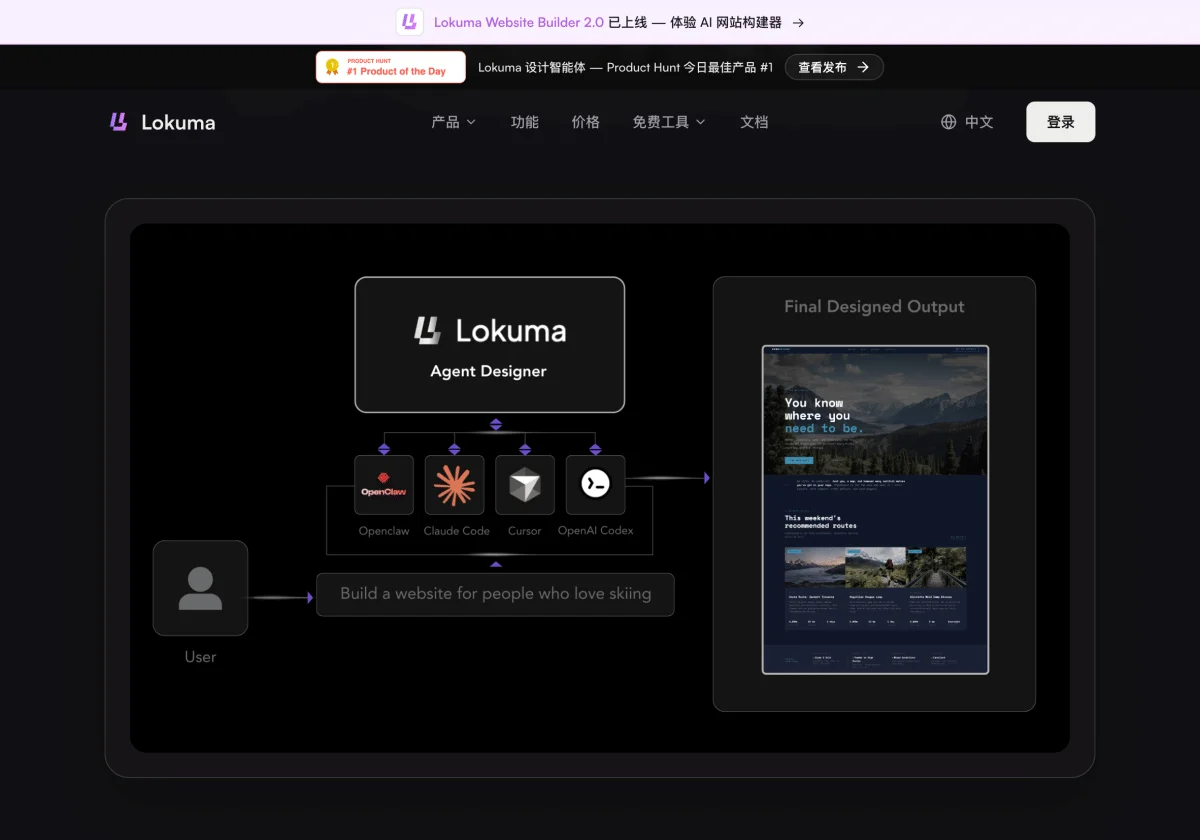Open the 文档 nav item
1200x840 pixels.
pyautogui.click(x=754, y=122)
